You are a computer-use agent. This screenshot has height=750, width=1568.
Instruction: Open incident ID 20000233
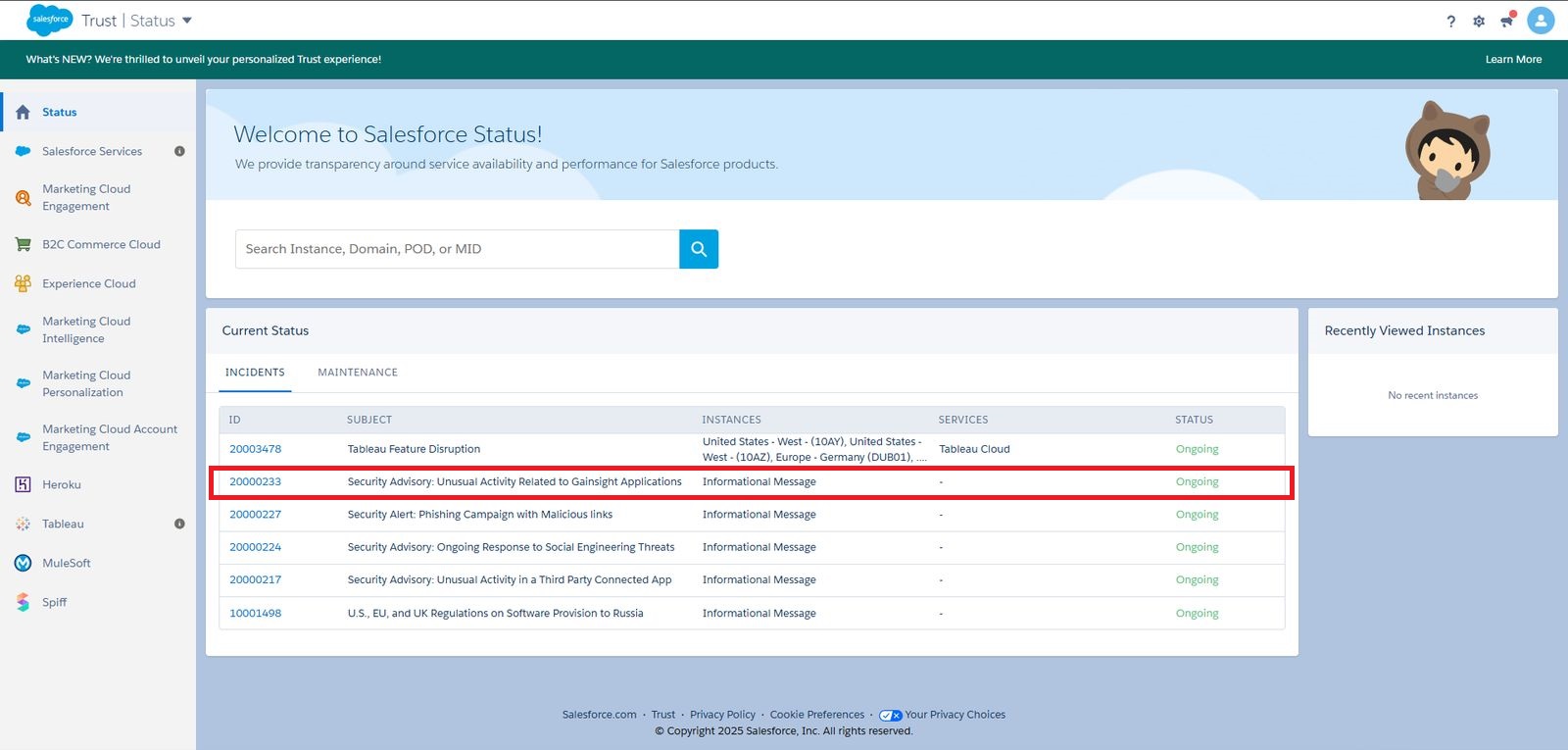255,481
